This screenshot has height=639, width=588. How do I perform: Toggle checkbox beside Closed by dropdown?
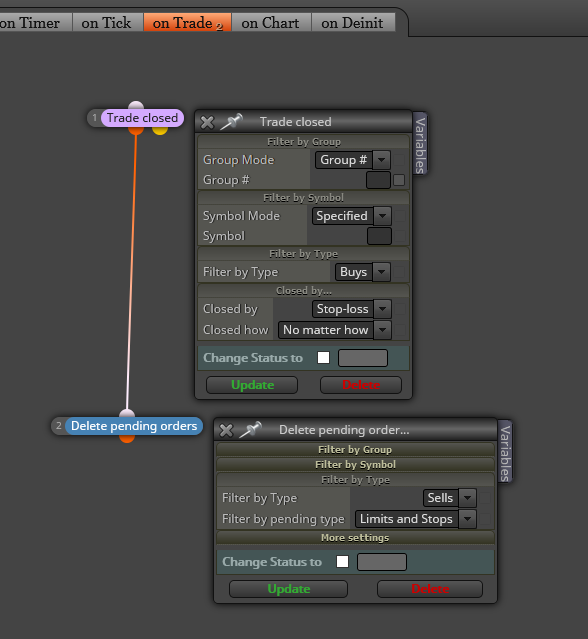tap(400, 309)
